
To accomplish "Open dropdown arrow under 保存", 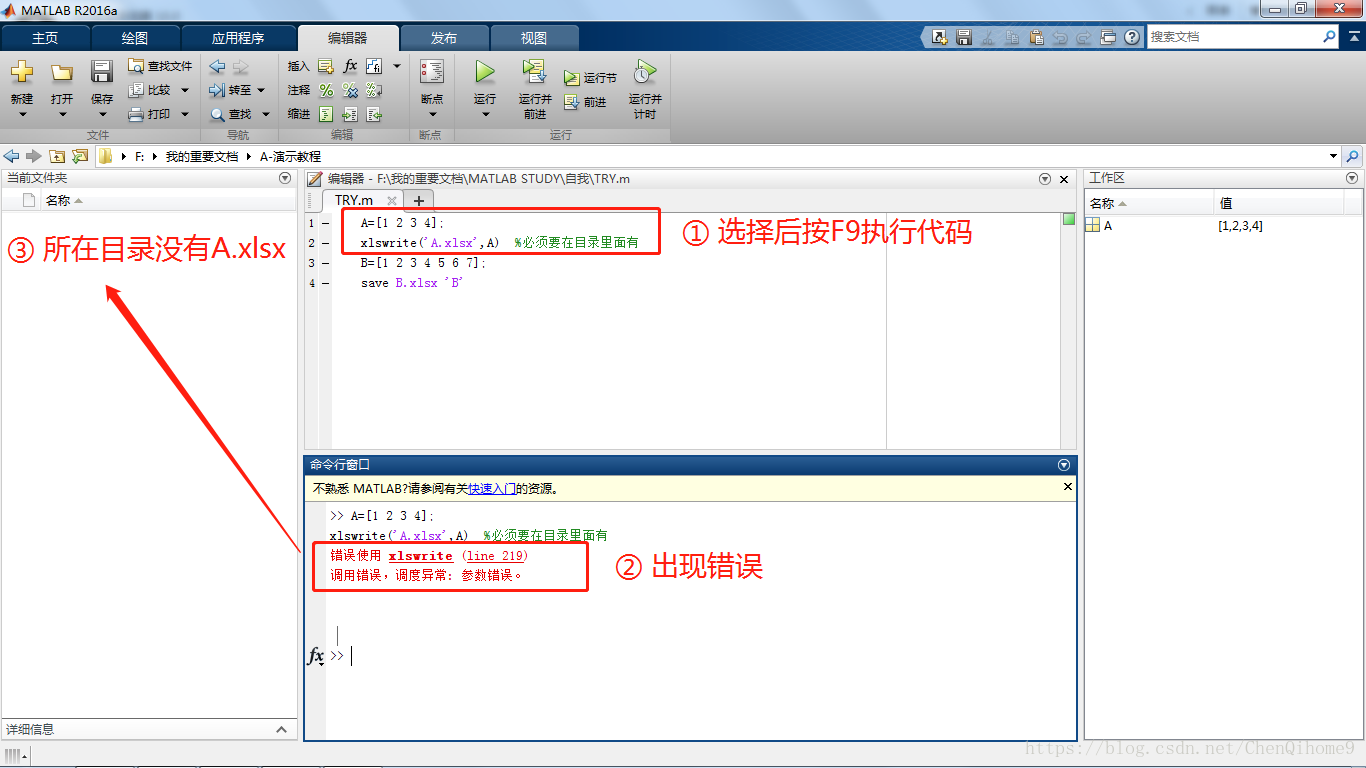I will [102, 115].
